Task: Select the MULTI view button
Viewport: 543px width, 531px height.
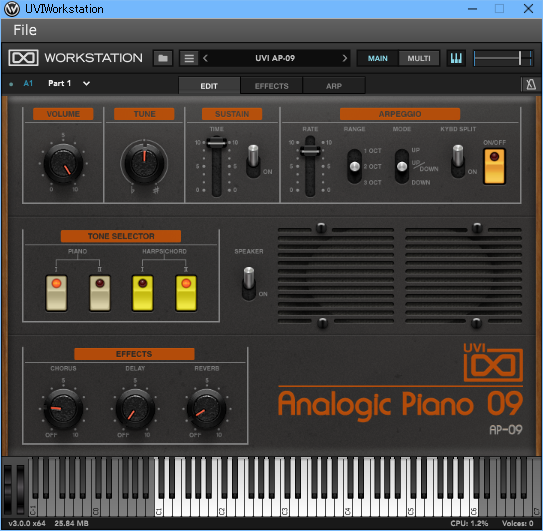Action: pyautogui.click(x=419, y=58)
